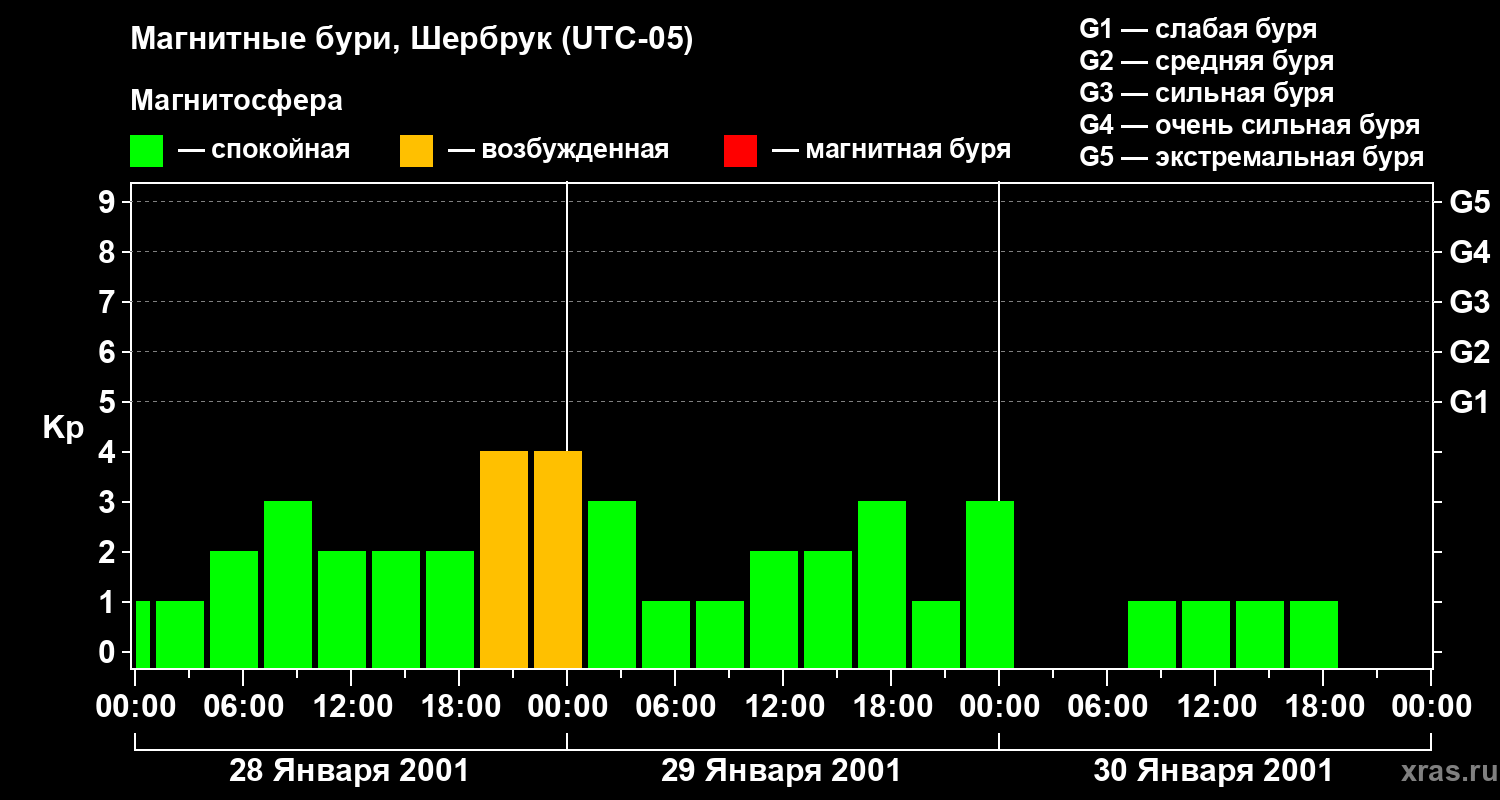Viewport: 1500px width, 800px height.
Task: Click the right-axis 'G3' tick label
Action: 1469,302
